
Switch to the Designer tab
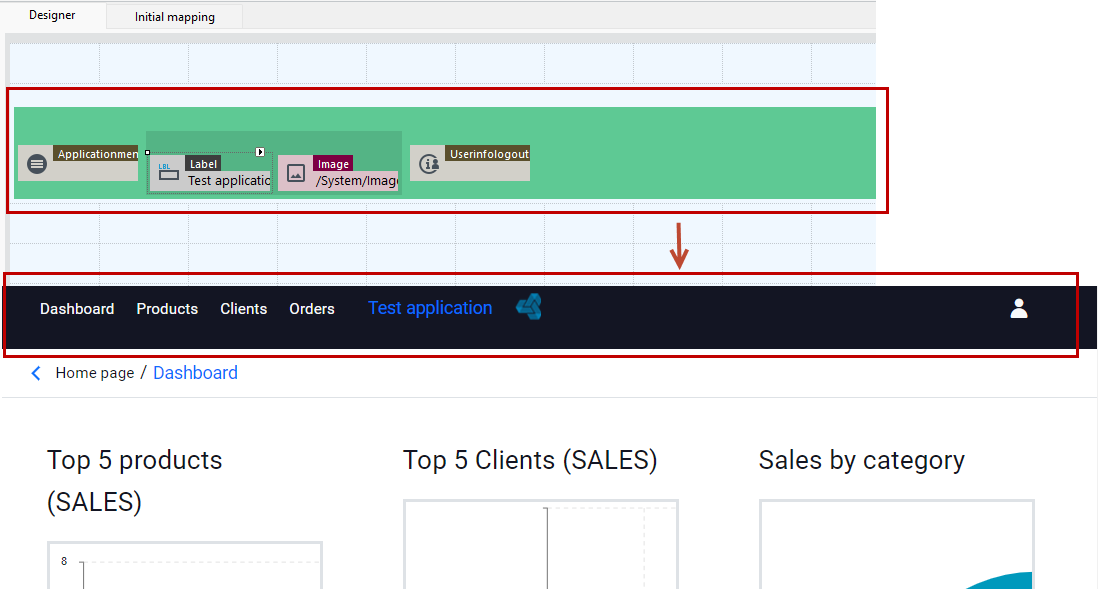pos(52,15)
